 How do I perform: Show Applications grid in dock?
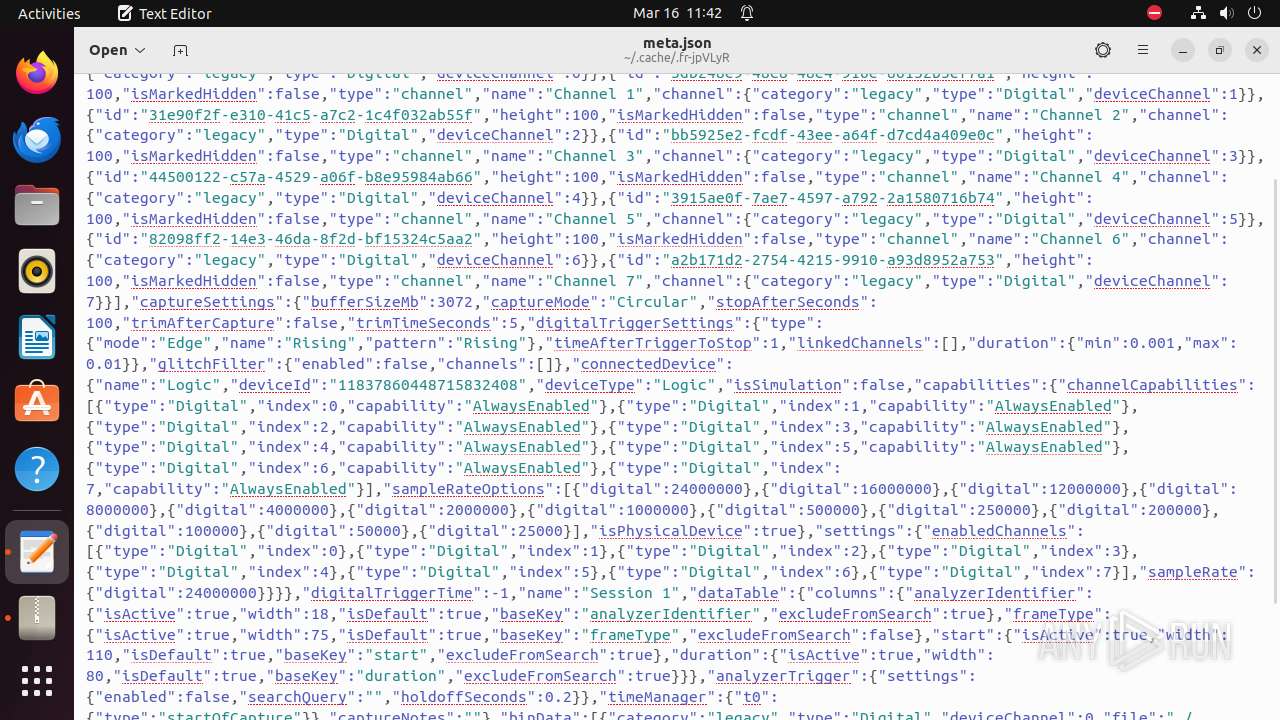37,681
